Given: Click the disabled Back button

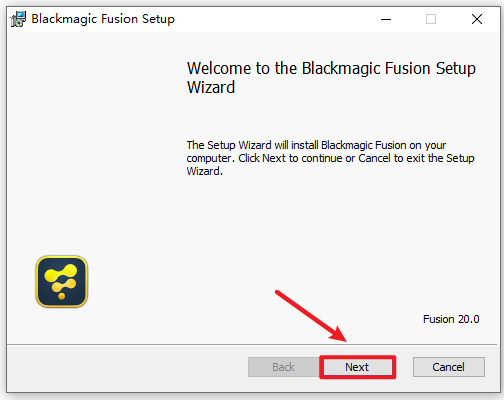Looking at the screenshot, I should pos(283,367).
